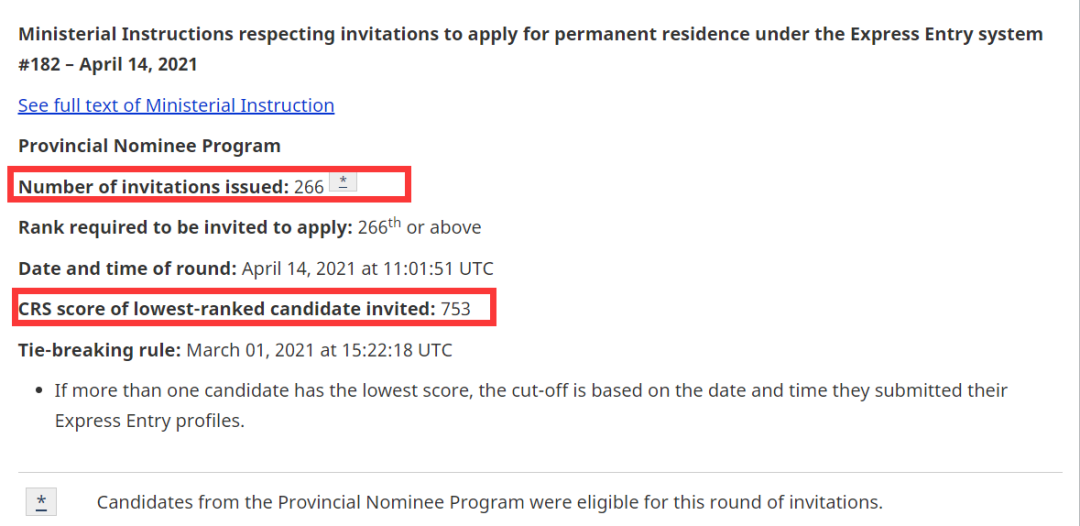Click the footnote asterisk next to 266
The image size is (1080, 526).
(x=344, y=183)
